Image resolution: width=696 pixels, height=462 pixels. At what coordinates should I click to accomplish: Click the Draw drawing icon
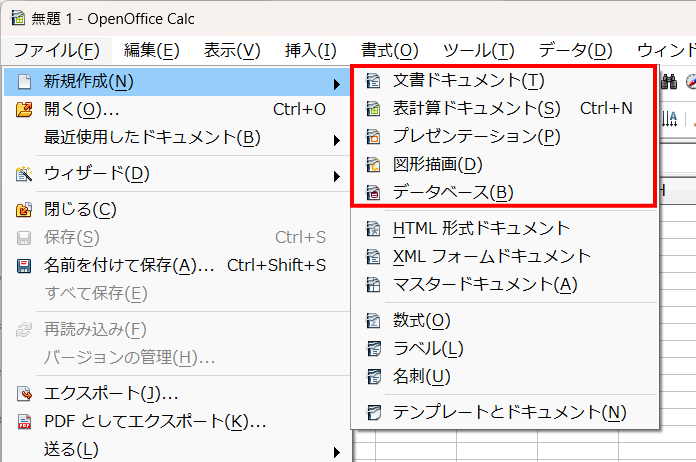coord(373,165)
